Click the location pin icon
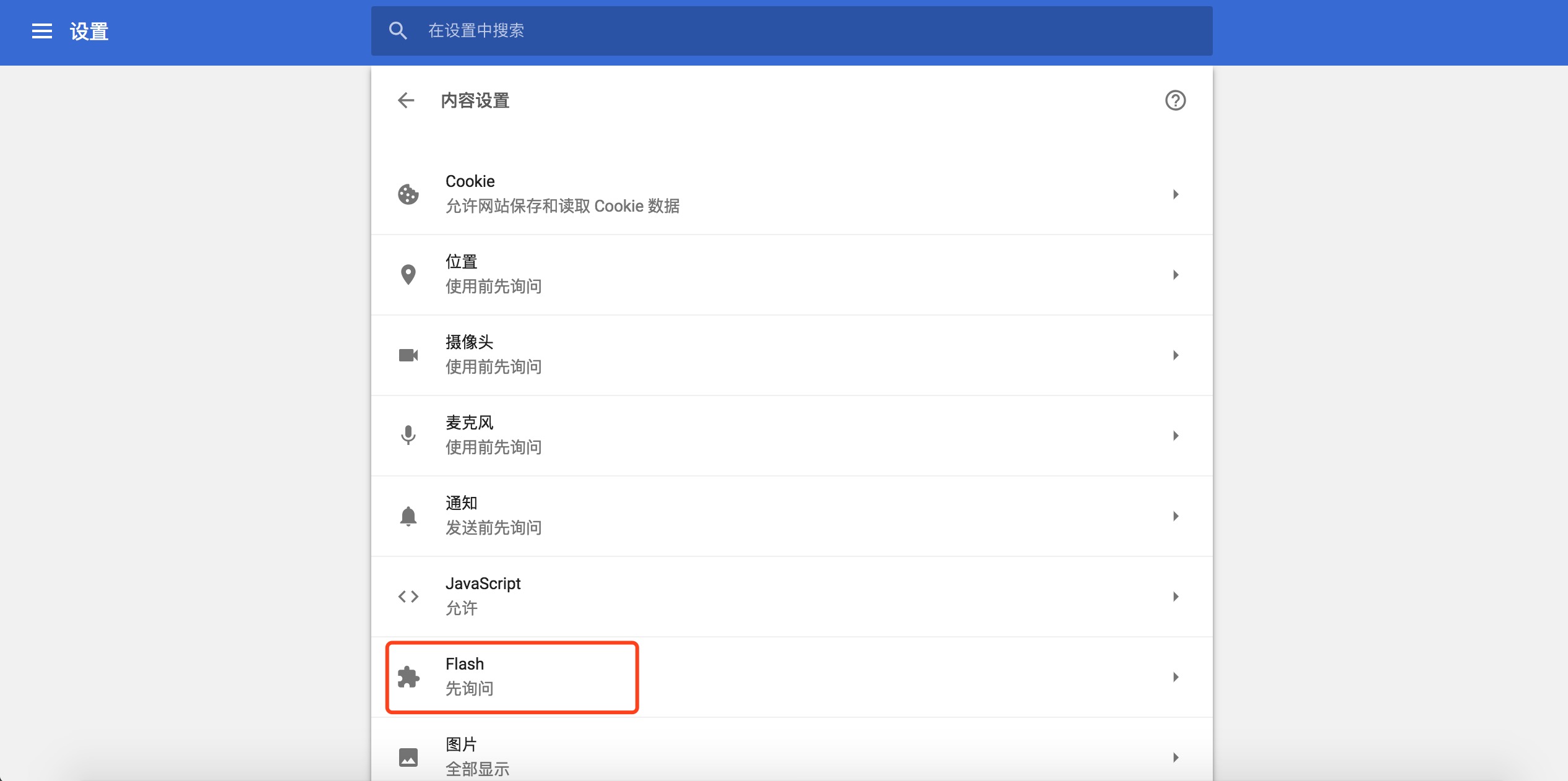This screenshot has width=1568, height=781. [408, 275]
